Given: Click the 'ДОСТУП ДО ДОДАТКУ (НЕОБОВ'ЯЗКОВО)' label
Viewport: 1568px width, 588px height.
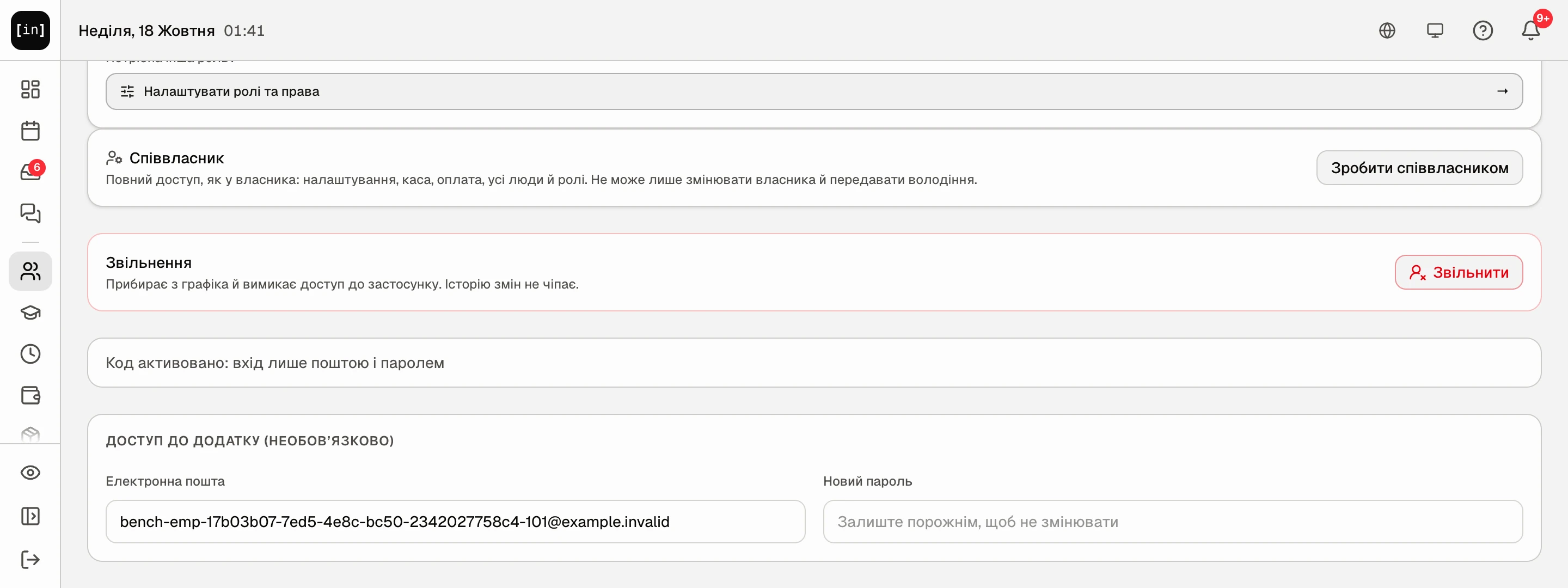Looking at the screenshot, I should 250,440.
